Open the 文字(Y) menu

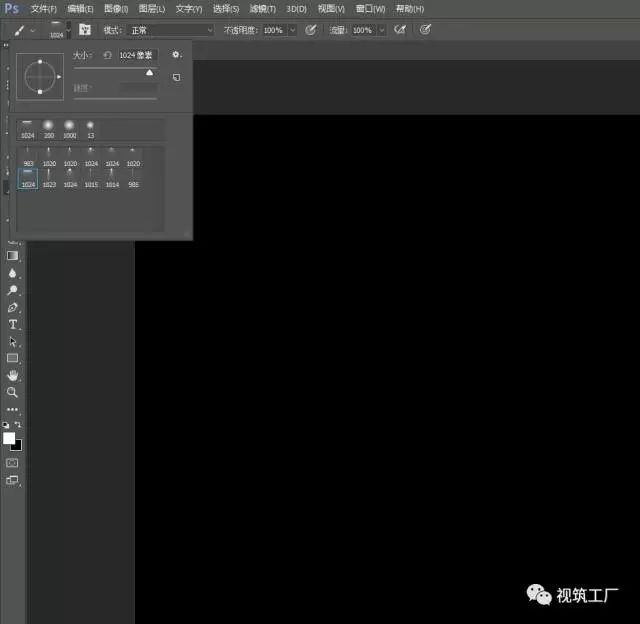(x=189, y=9)
